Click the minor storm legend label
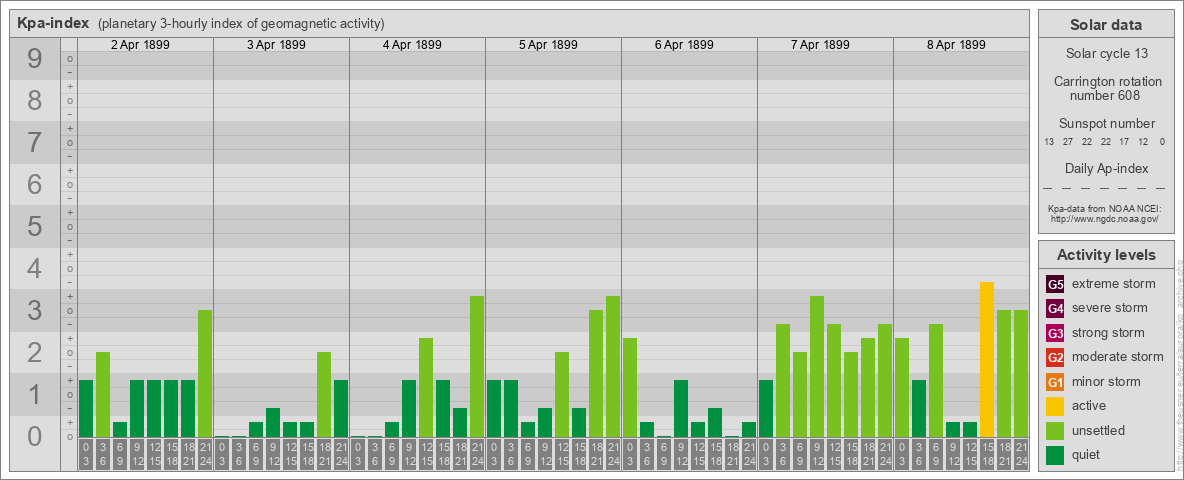This screenshot has width=1184, height=480. coord(1106,381)
